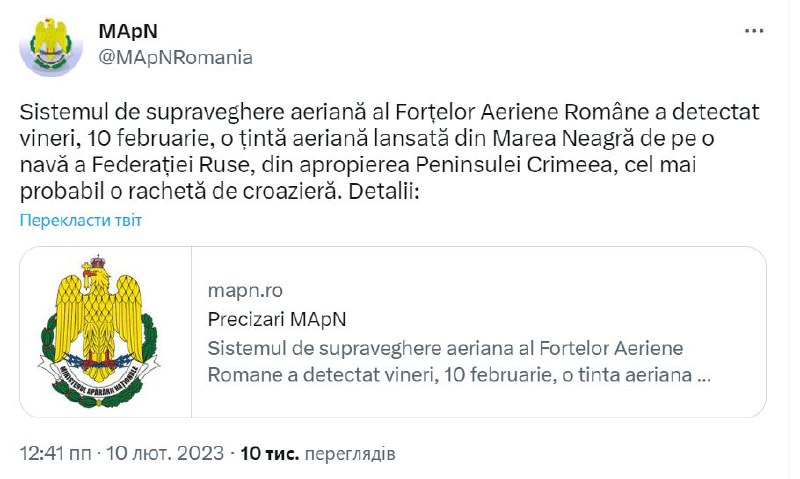Click the mapn.ro domain in the card
Screen dimensions: 800x479
click(x=245, y=291)
